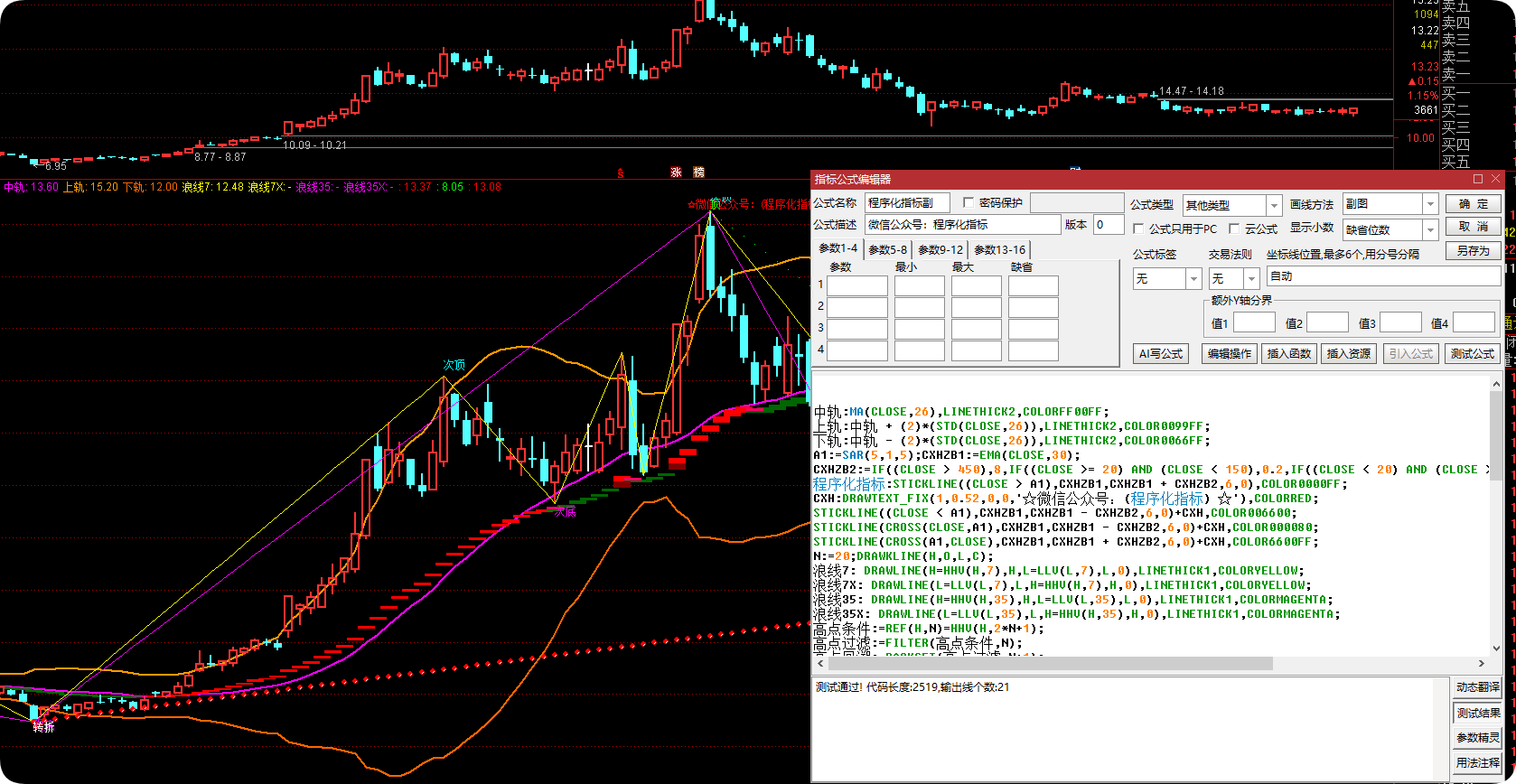Click the 转折 label on the chart
Screen dimensions: 1516x784
43,727
